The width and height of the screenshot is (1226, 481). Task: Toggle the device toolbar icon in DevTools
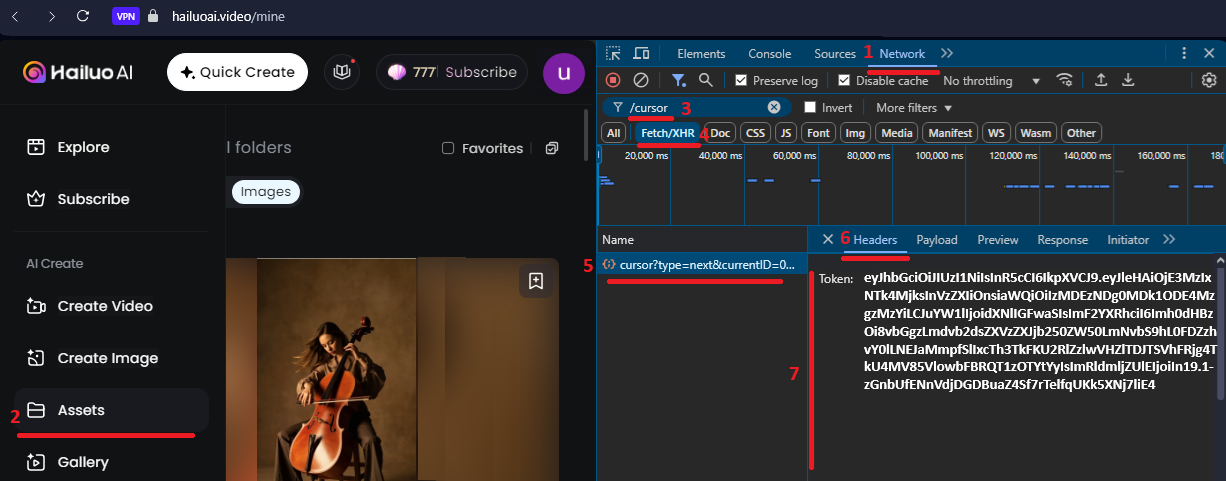pyautogui.click(x=642, y=53)
